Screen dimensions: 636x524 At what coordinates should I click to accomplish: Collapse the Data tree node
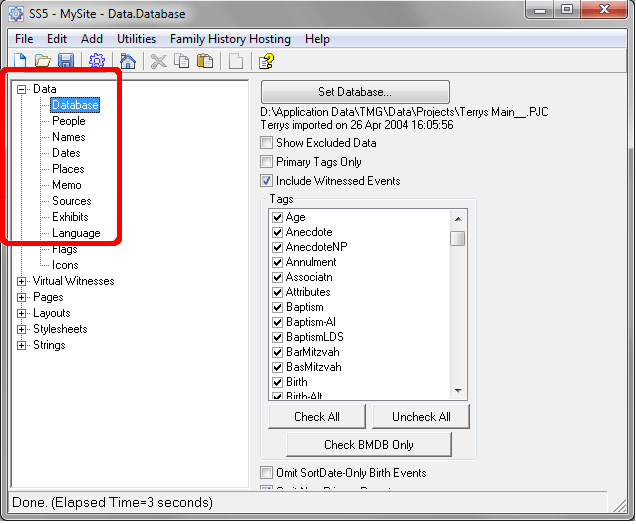click(22, 89)
